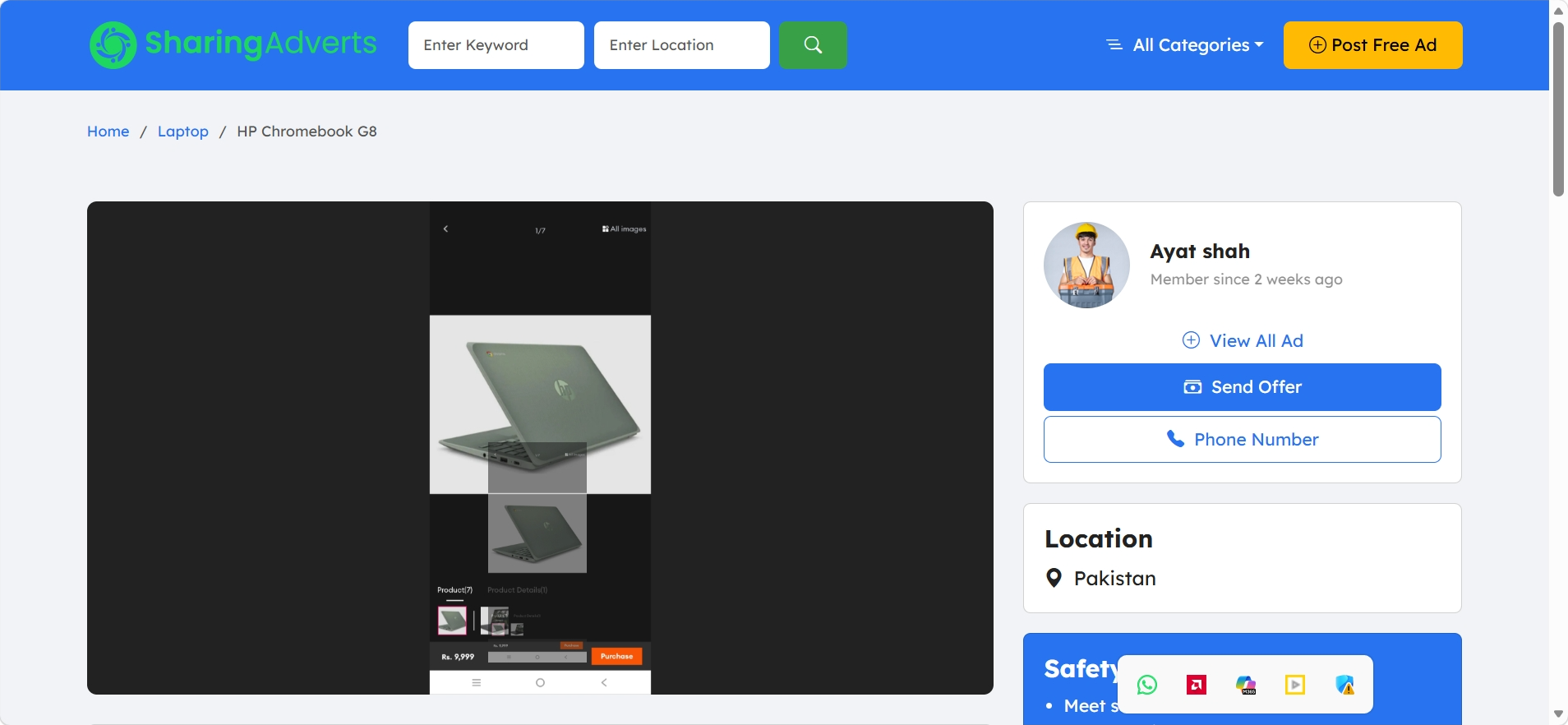Click the 'Member since 2 weeks ago' text

click(1247, 279)
